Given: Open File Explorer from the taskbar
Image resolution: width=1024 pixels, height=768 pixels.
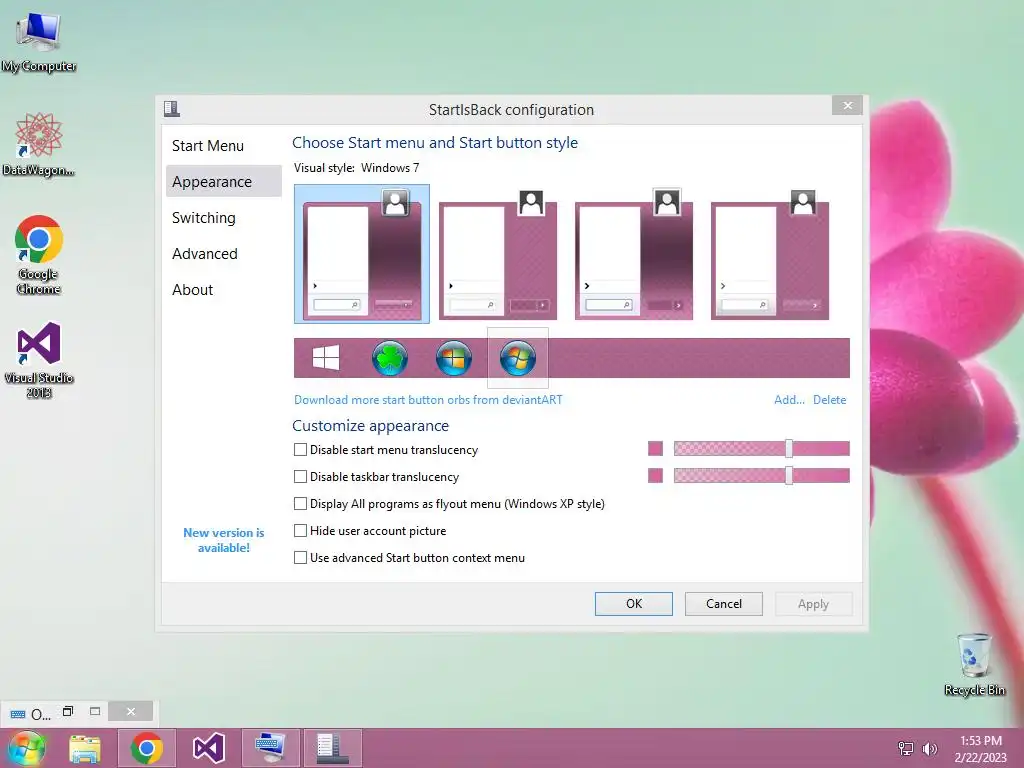Looking at the screenshot, I should [85, 748].
